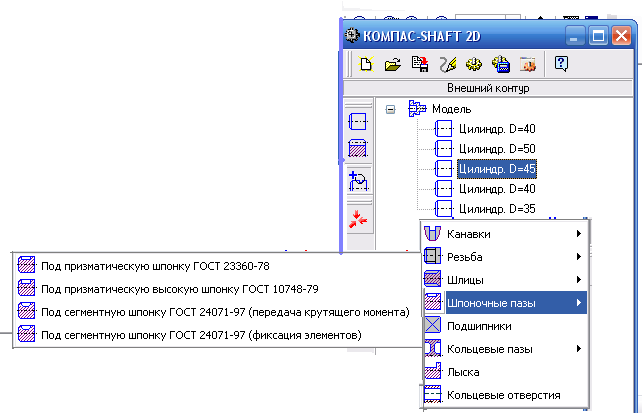Click icon beside ГОСТ 23360-78 entry
This screenshot has width=642, height=413.
point(27,265)
